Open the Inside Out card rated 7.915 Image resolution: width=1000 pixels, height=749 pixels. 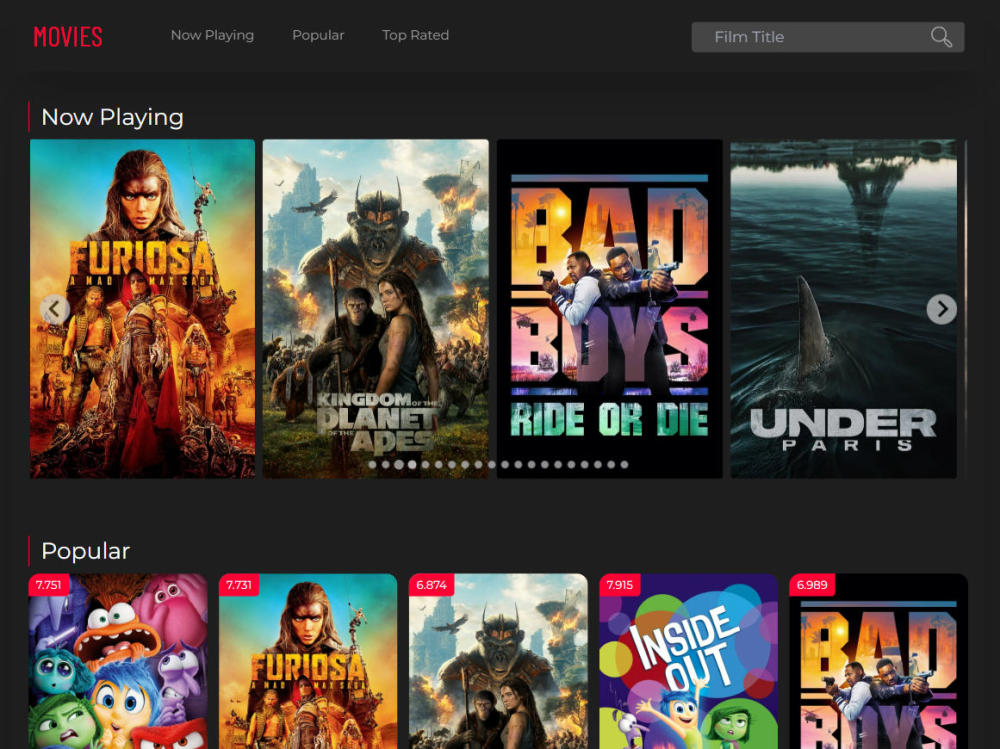click(x=688, y=662)
